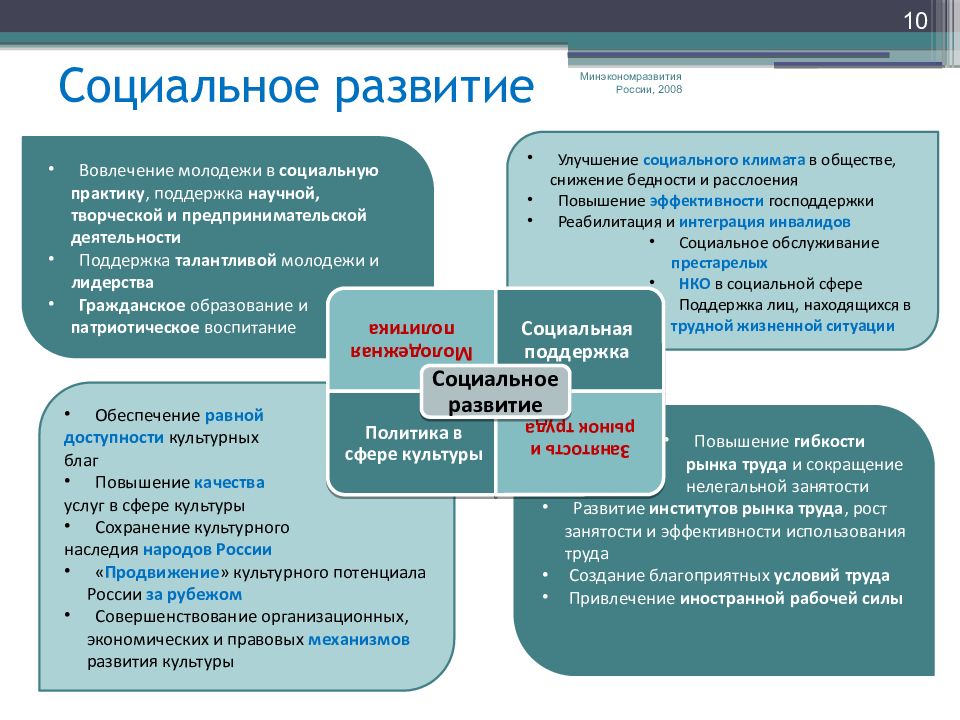The height and width of the screenshot is (720, 960).
Task: Select the blue word "эффективности" before "господдержки"
Action: pos(707,201)
